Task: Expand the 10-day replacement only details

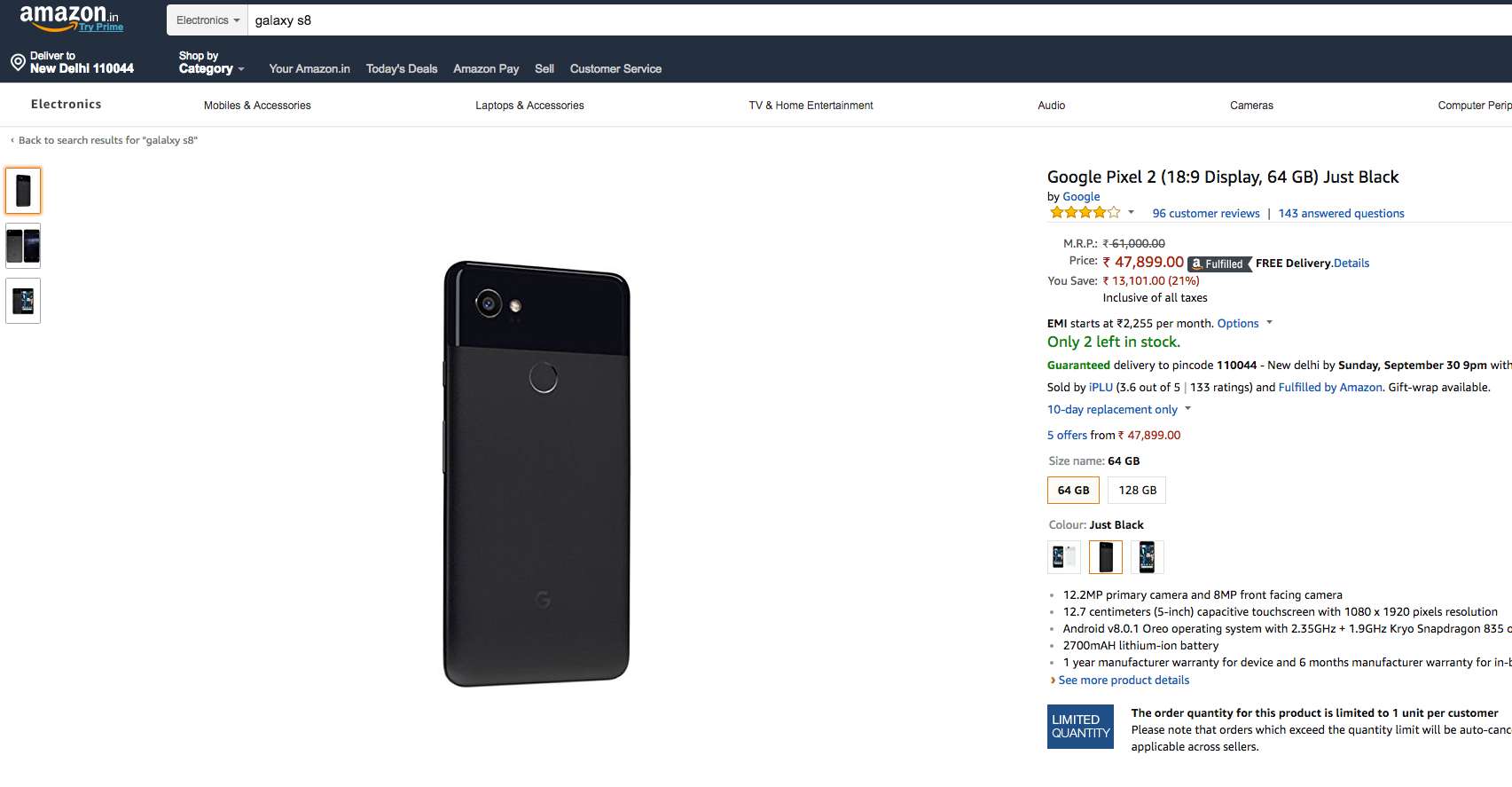Action: tap(1118, 410)
